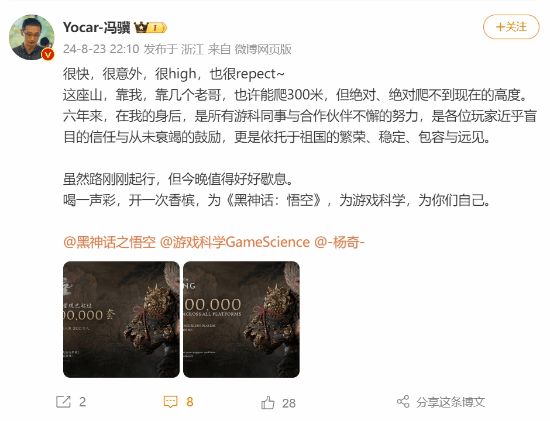Click the repost count 2
This screenshot has width=550, height=421.
point(82,402)
